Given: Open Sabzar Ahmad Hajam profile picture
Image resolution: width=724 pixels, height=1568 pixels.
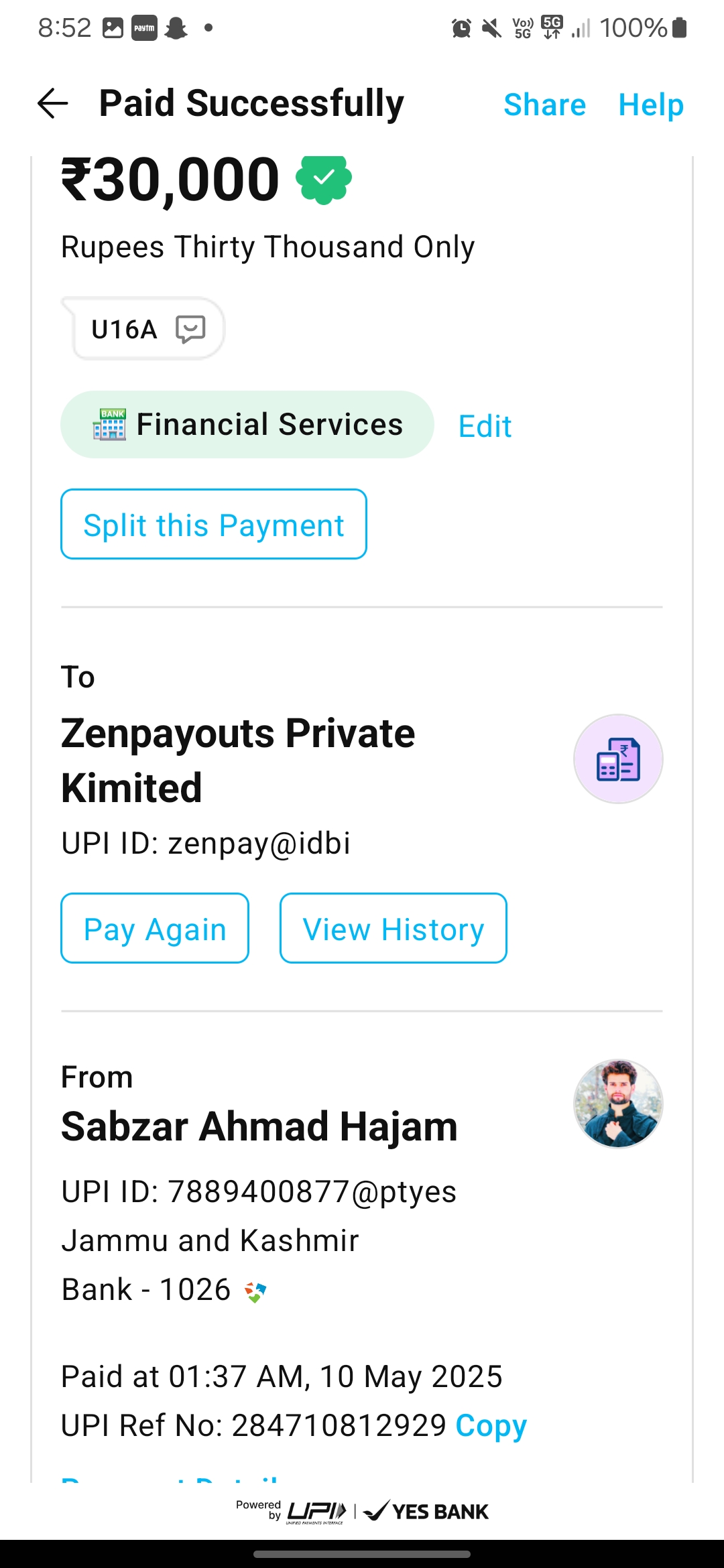Looking at the screenshot, I should (x=618, y=1104).
